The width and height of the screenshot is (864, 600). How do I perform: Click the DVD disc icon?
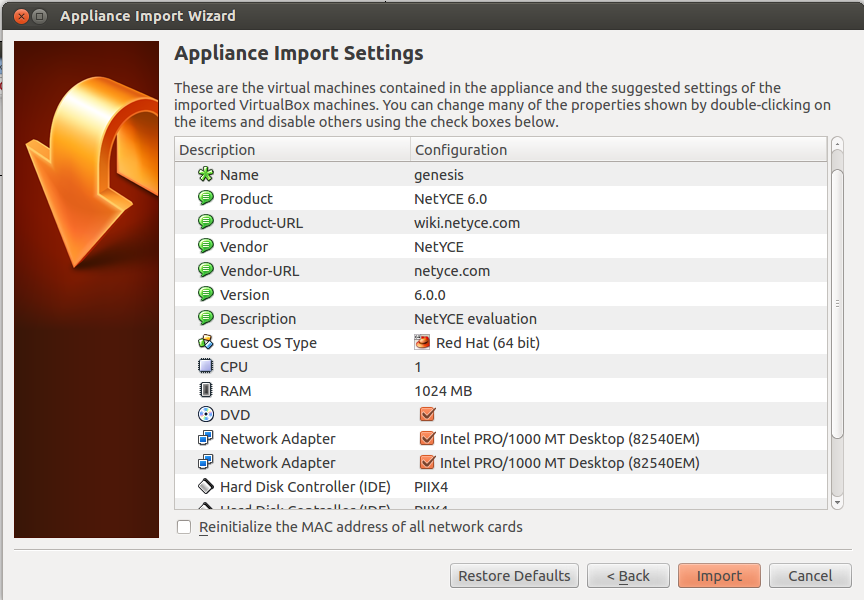click(x=206, y=415)
